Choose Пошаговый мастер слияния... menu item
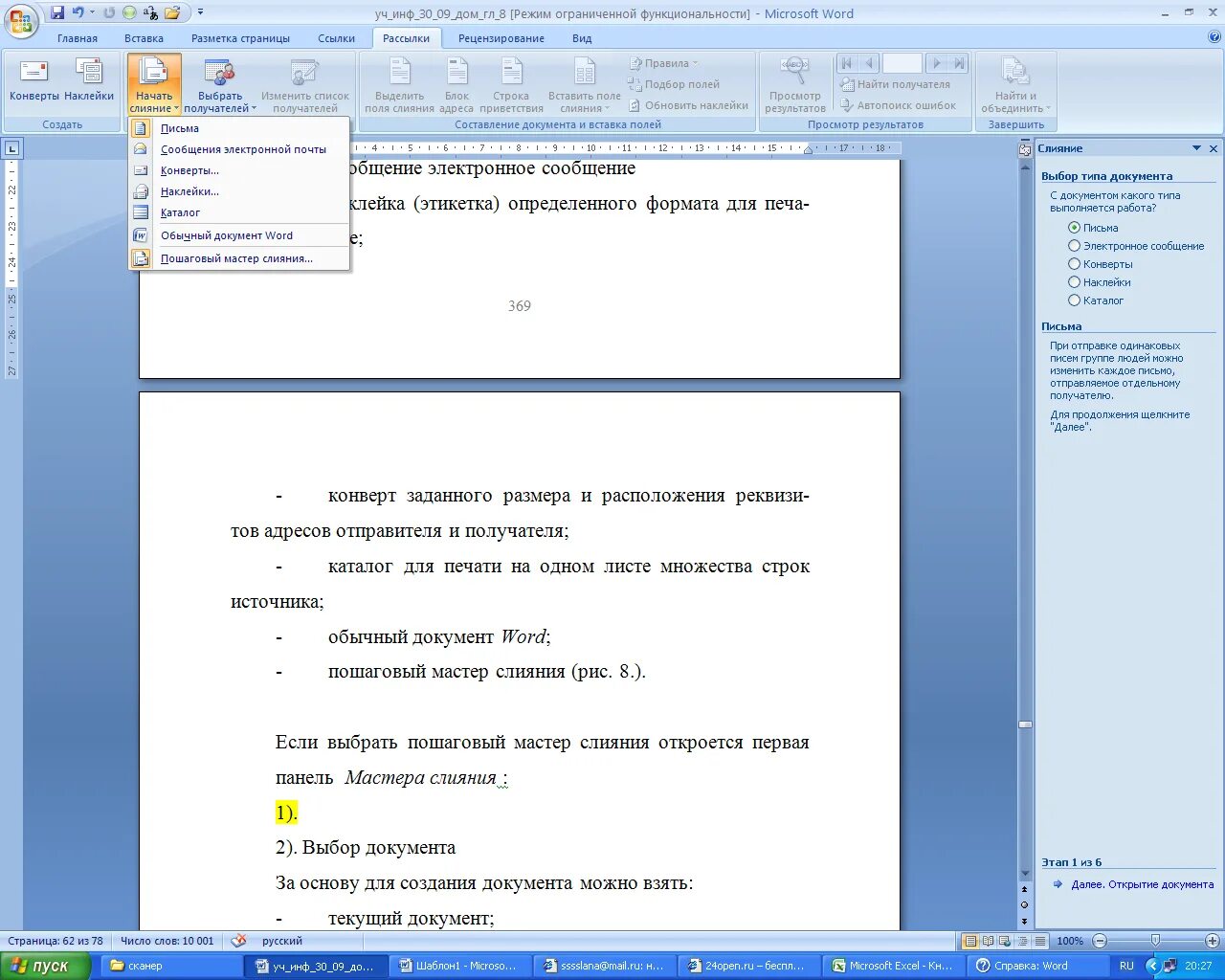 pyautogui.click(x=239, y=258)
